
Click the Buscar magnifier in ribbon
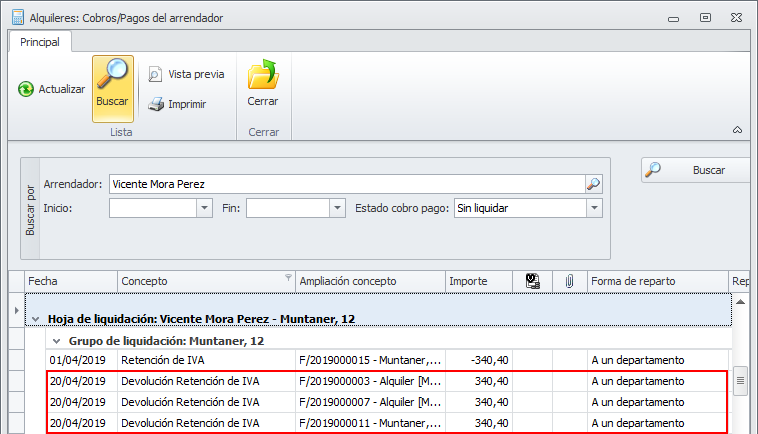point(112,89)
